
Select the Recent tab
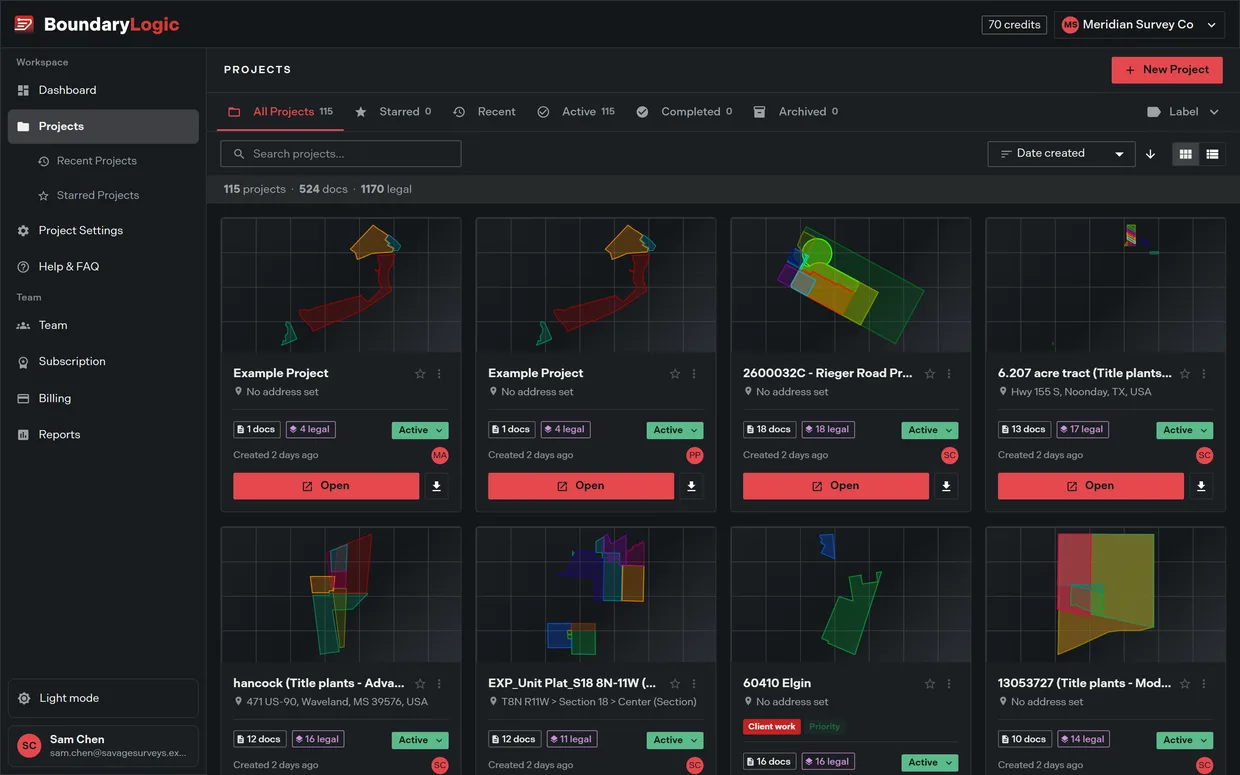tap(485, 112)
